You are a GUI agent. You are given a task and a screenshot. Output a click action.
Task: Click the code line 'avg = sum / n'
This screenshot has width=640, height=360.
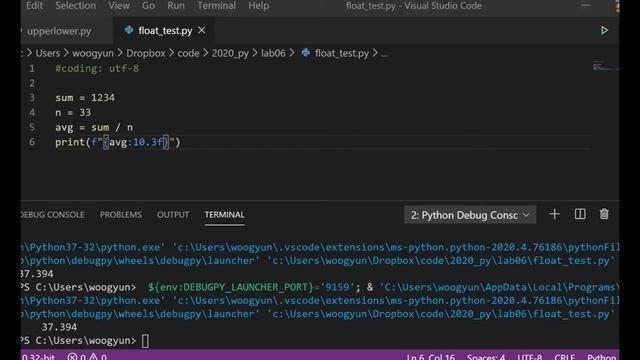pos(94,127)
